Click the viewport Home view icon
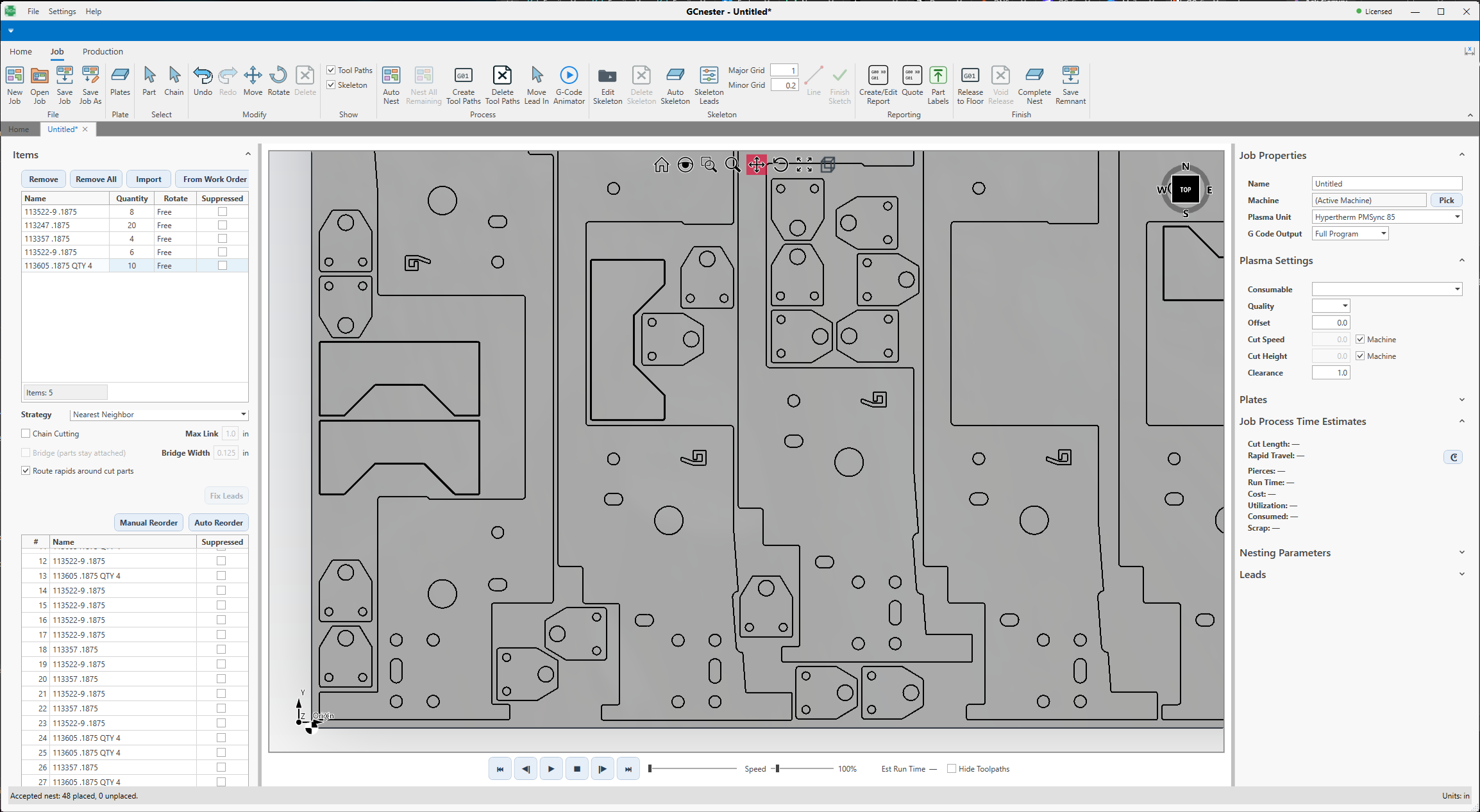Image resolution: width=1480 pixels, height=812 pixels. tap(661, 165)
